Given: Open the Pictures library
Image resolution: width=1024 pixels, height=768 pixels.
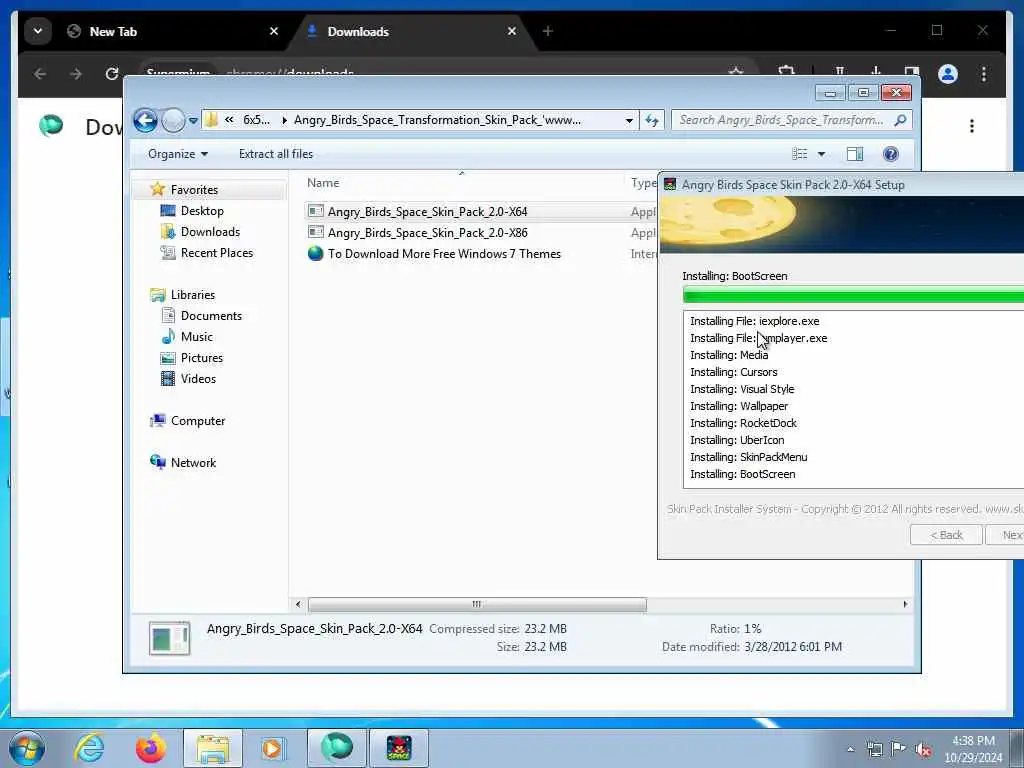Looking at the screenshot, I should pyautogui.click(x=202, y=358).
